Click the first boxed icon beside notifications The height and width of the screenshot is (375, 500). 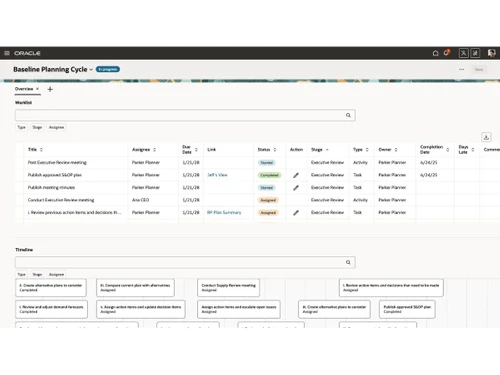click(x=463, y=53)
